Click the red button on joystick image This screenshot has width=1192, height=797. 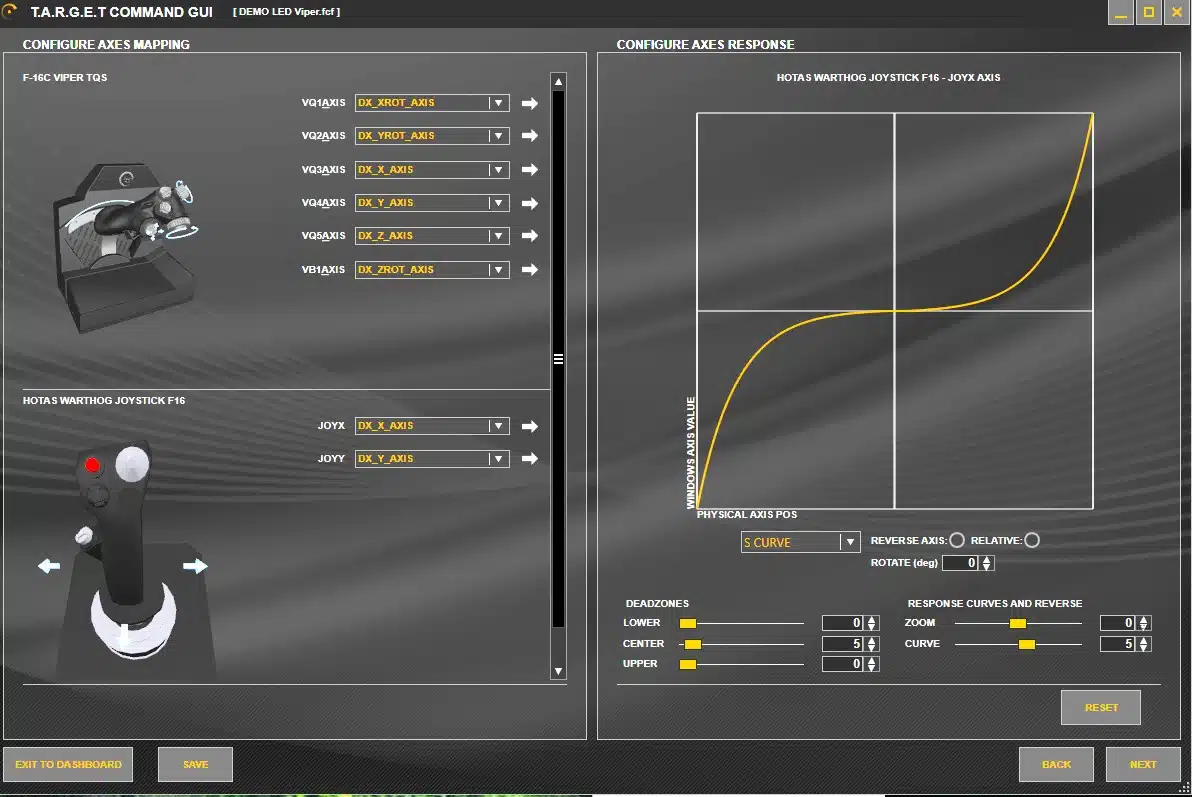[93, 465]
